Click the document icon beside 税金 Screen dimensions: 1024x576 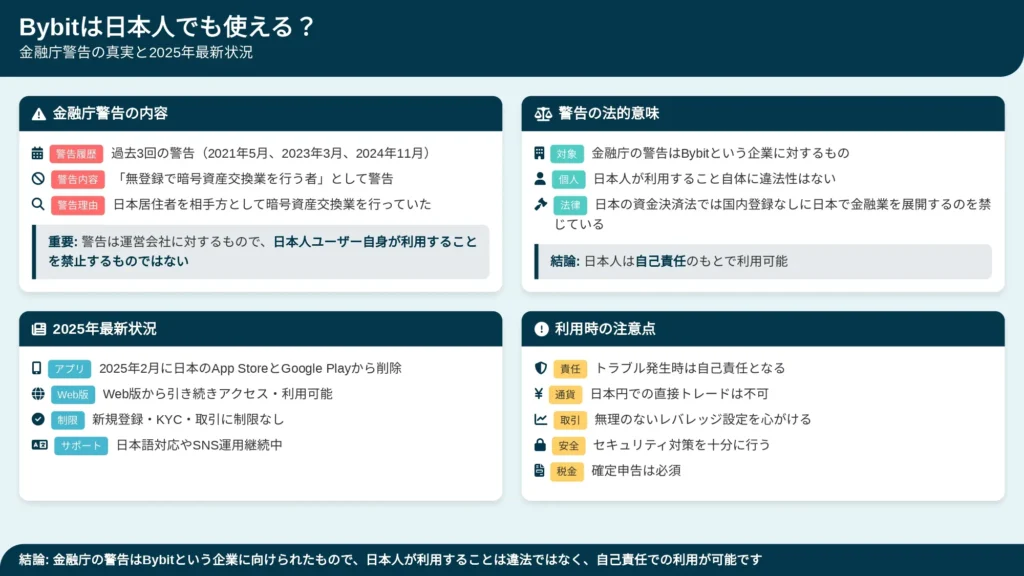[539, 470]
